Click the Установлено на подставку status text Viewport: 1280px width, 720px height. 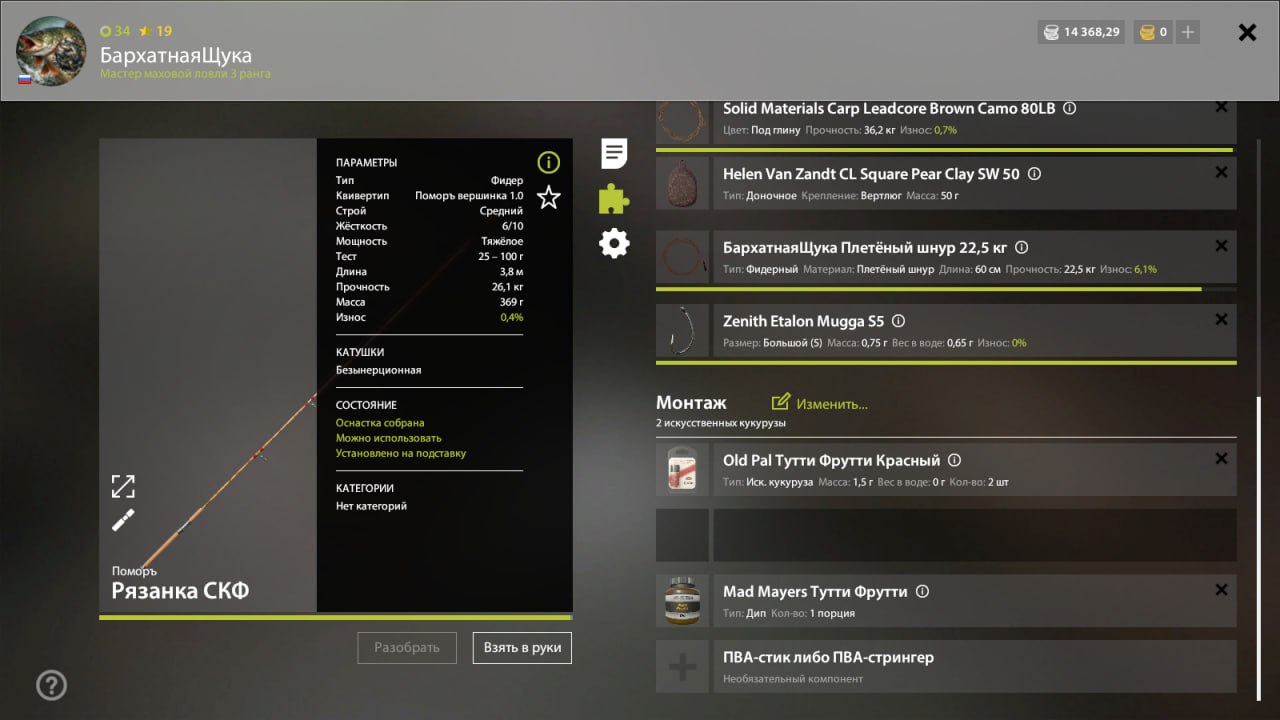pyautogui.click(x=401, y=453)
